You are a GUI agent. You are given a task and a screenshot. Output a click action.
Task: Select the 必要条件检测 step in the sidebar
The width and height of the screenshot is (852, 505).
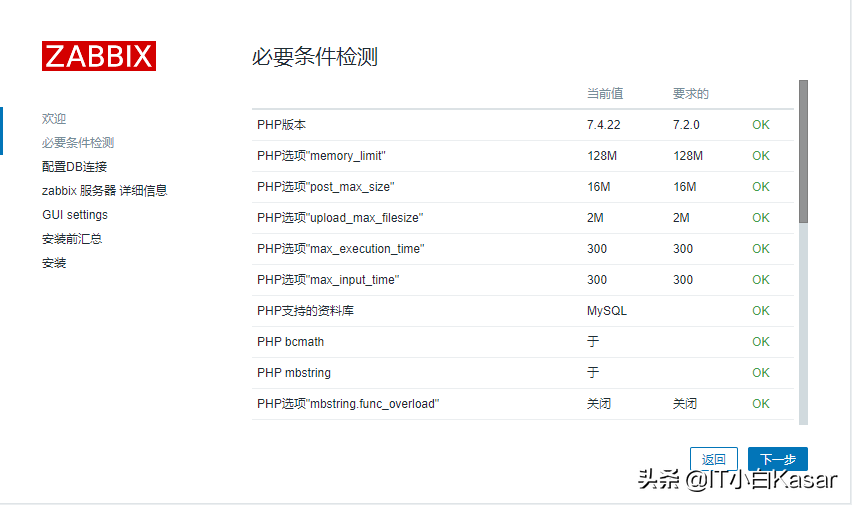pos(78,143)
